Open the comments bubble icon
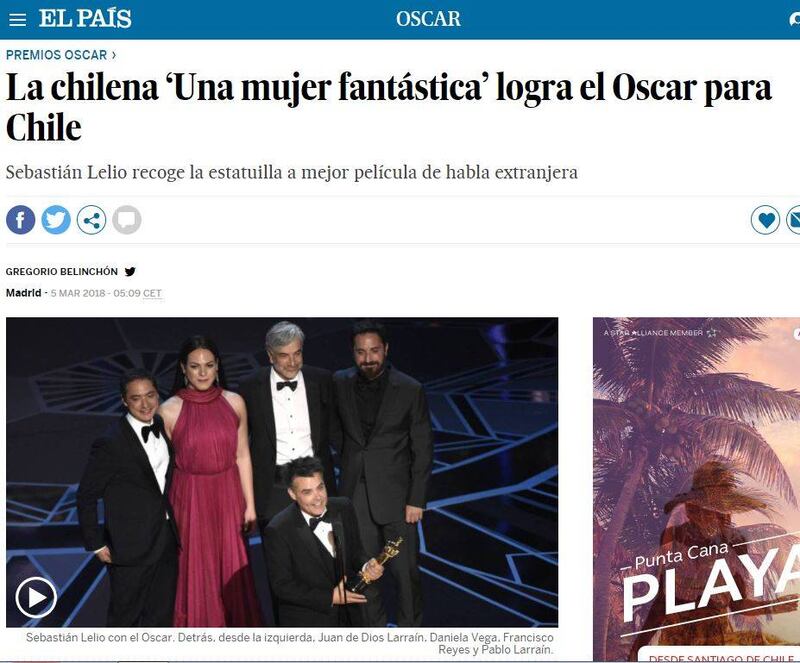The width and height of the screenshot is (800, 663). click(x=127, y=220)
